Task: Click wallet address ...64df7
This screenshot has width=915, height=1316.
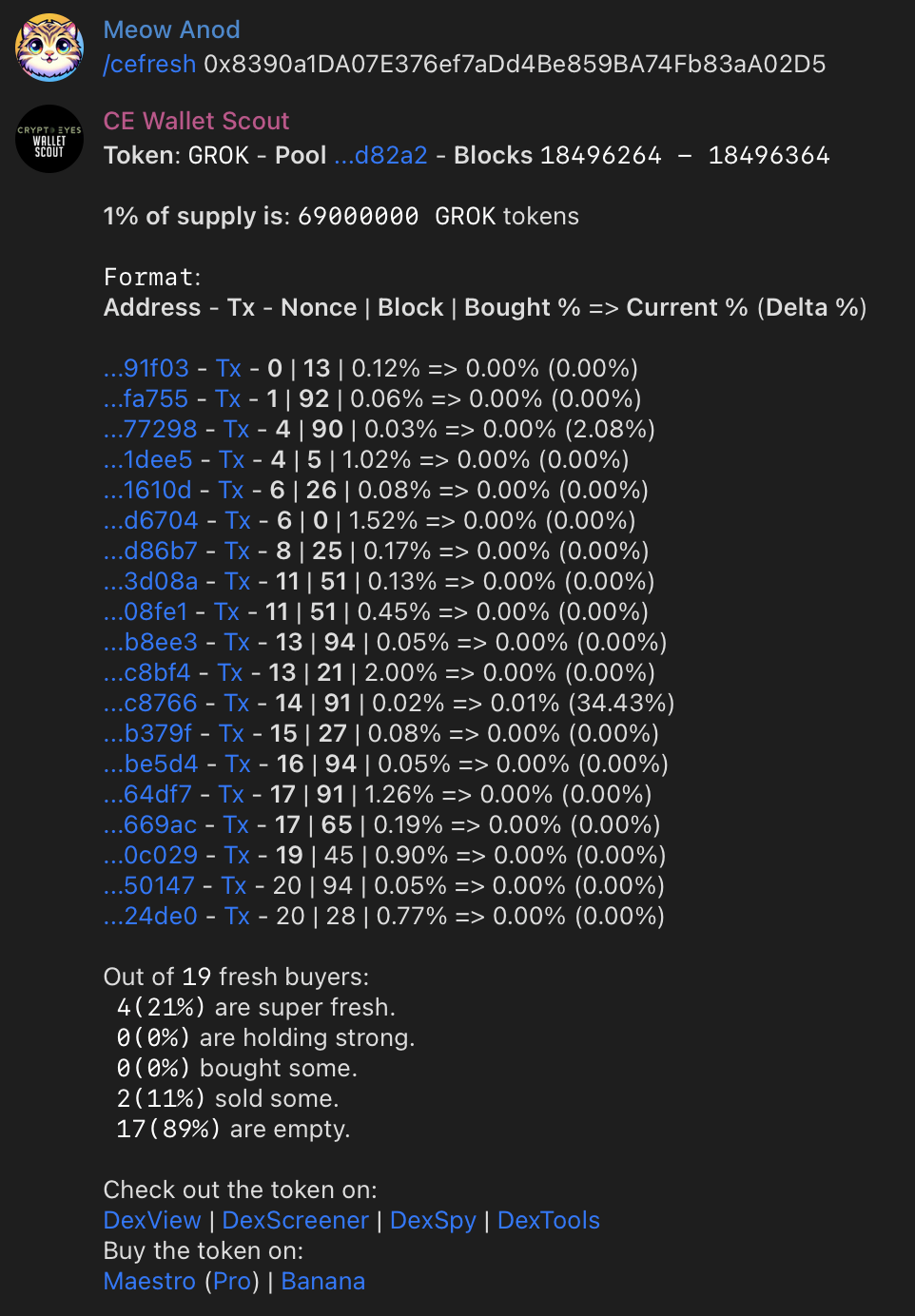Action: [x=147, y=795]
